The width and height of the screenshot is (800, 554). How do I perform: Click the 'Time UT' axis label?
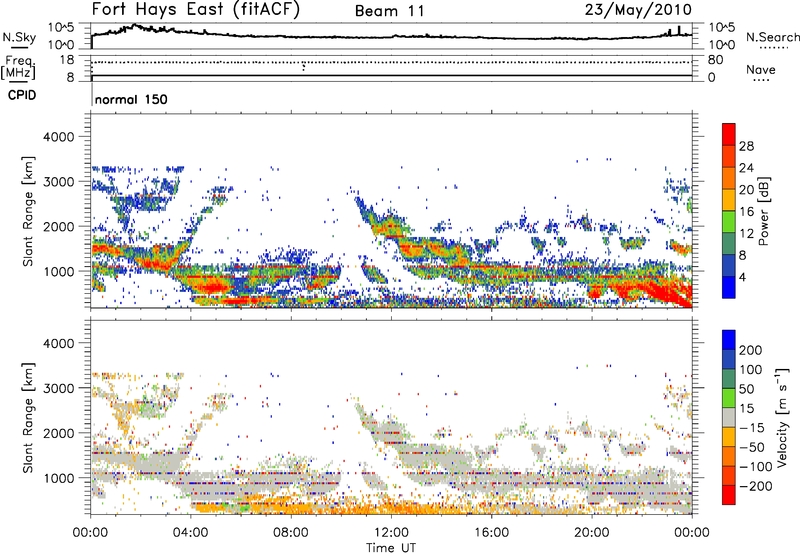coord(391,547)
